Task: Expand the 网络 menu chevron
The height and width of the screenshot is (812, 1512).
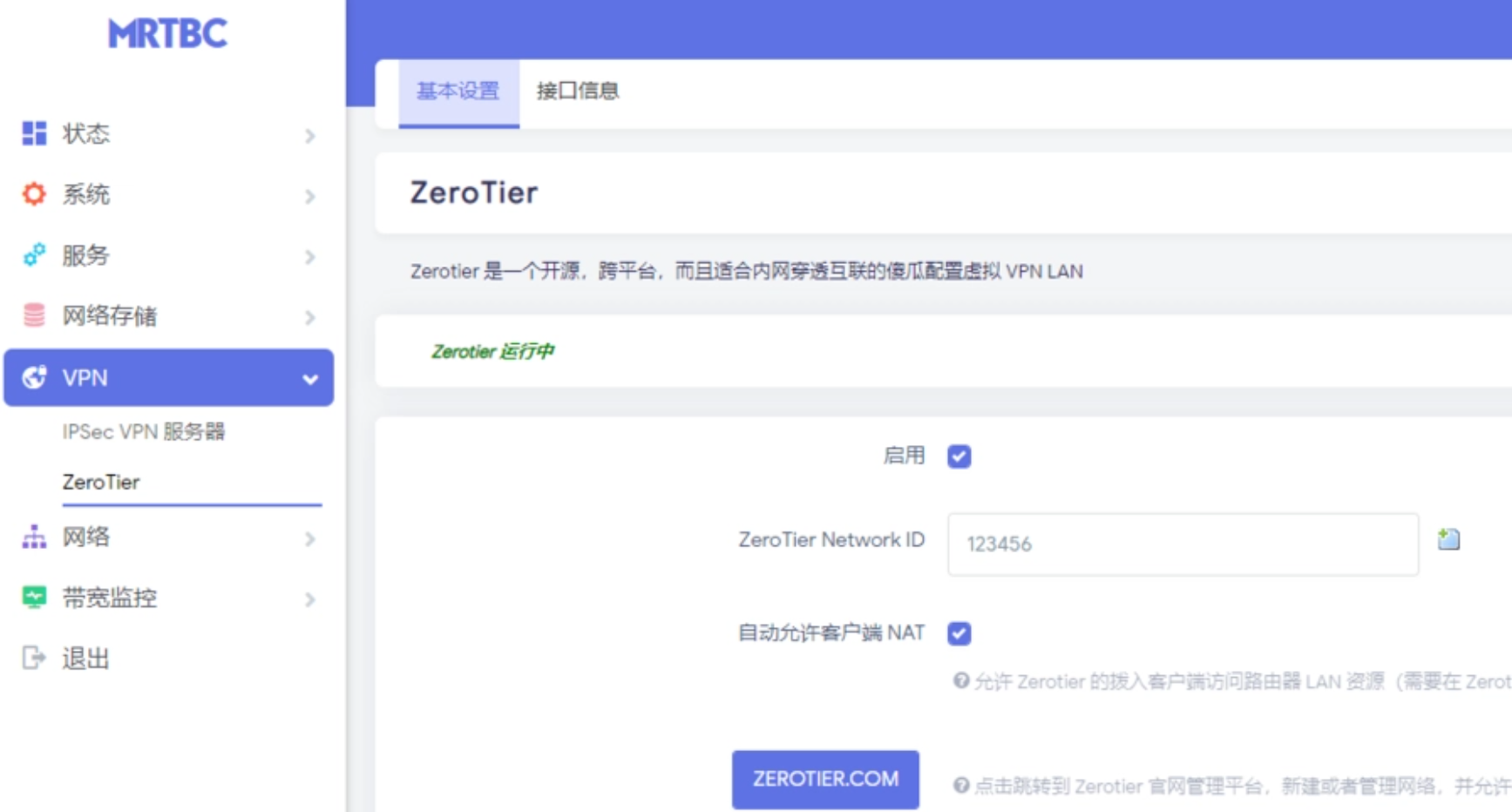Action: pyautogui.click(x=309, y=539)
